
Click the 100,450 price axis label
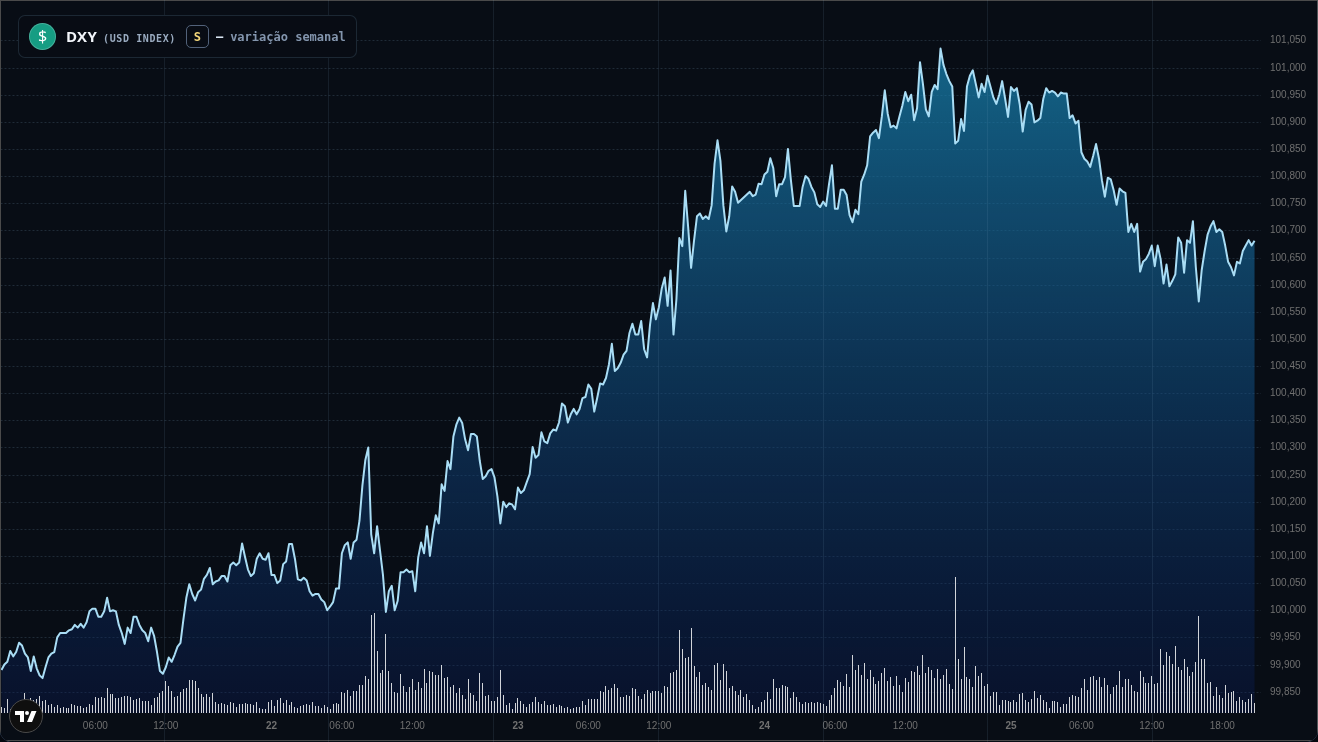tap(1288, 365)
